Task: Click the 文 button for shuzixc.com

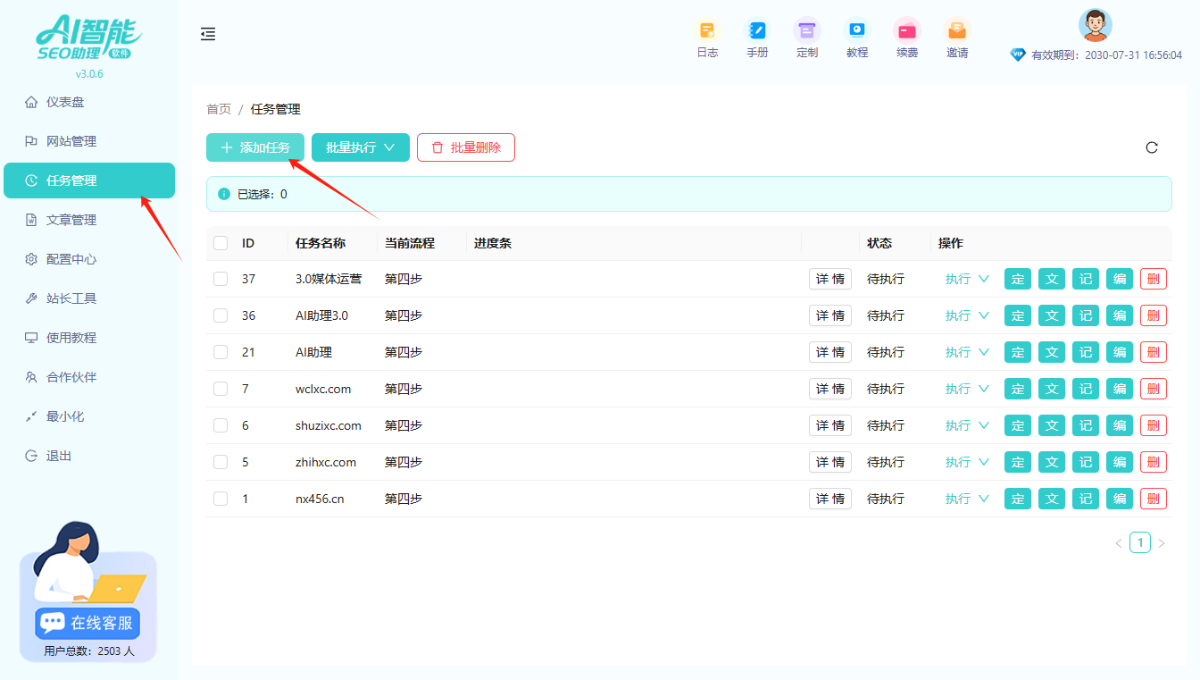Action: click(x=1051, y=425)
